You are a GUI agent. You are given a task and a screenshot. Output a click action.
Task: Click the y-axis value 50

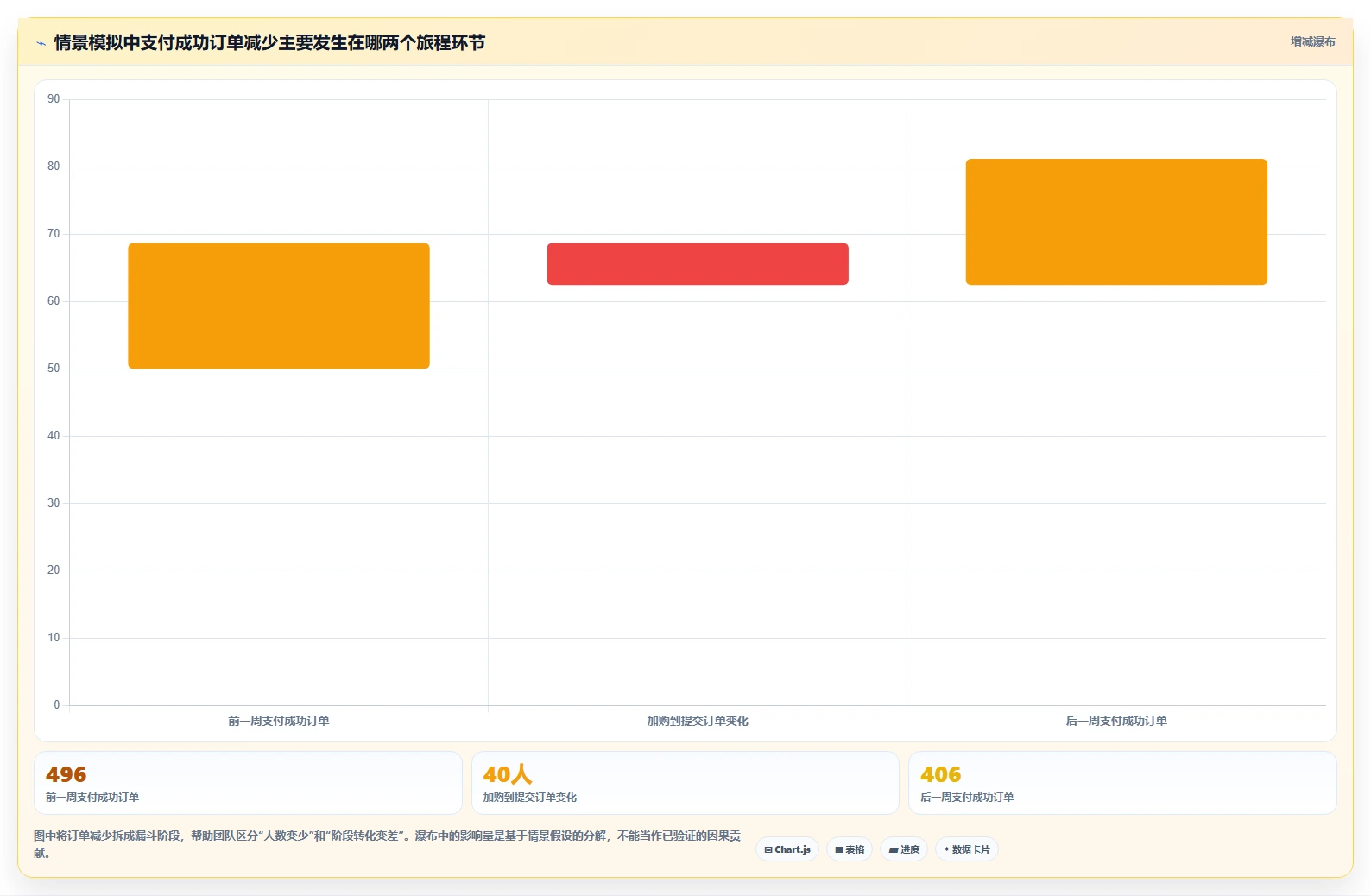[x=54, y=369]
